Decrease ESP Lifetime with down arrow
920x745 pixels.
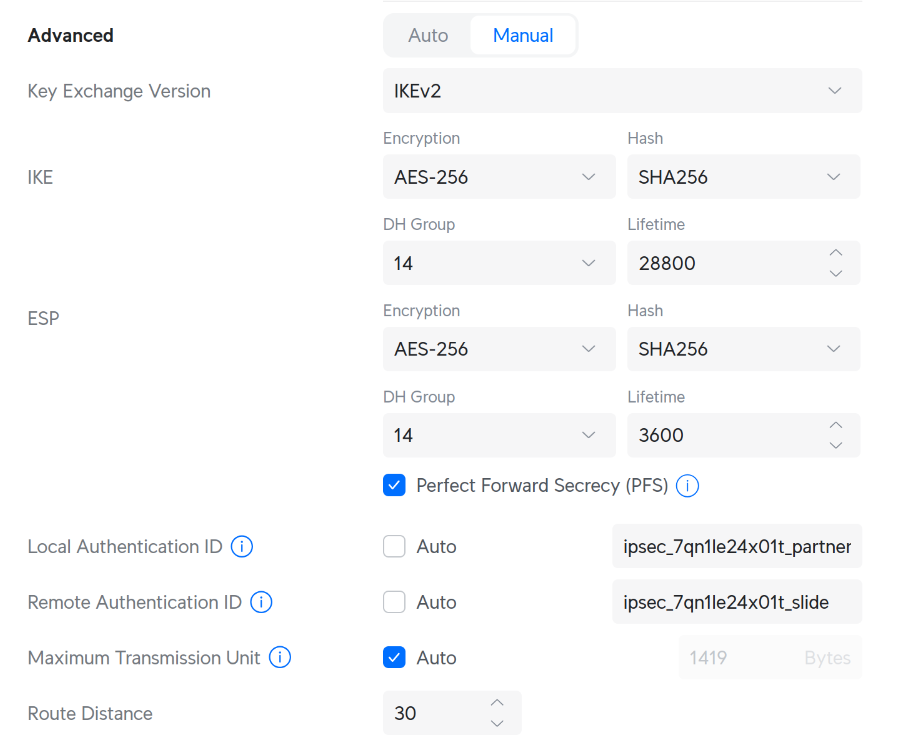[x=836, y=446]
